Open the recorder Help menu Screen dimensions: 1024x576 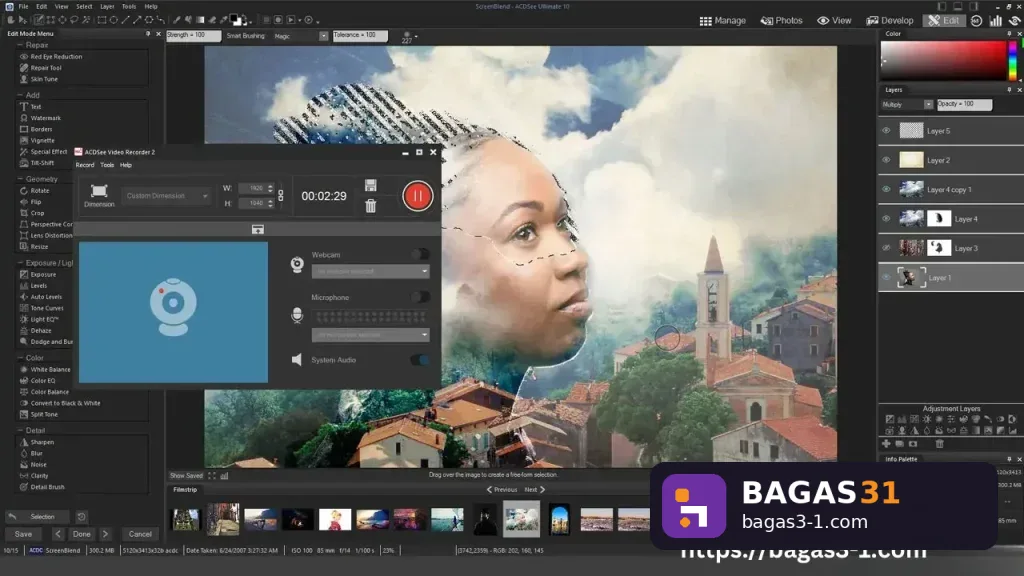126,165
